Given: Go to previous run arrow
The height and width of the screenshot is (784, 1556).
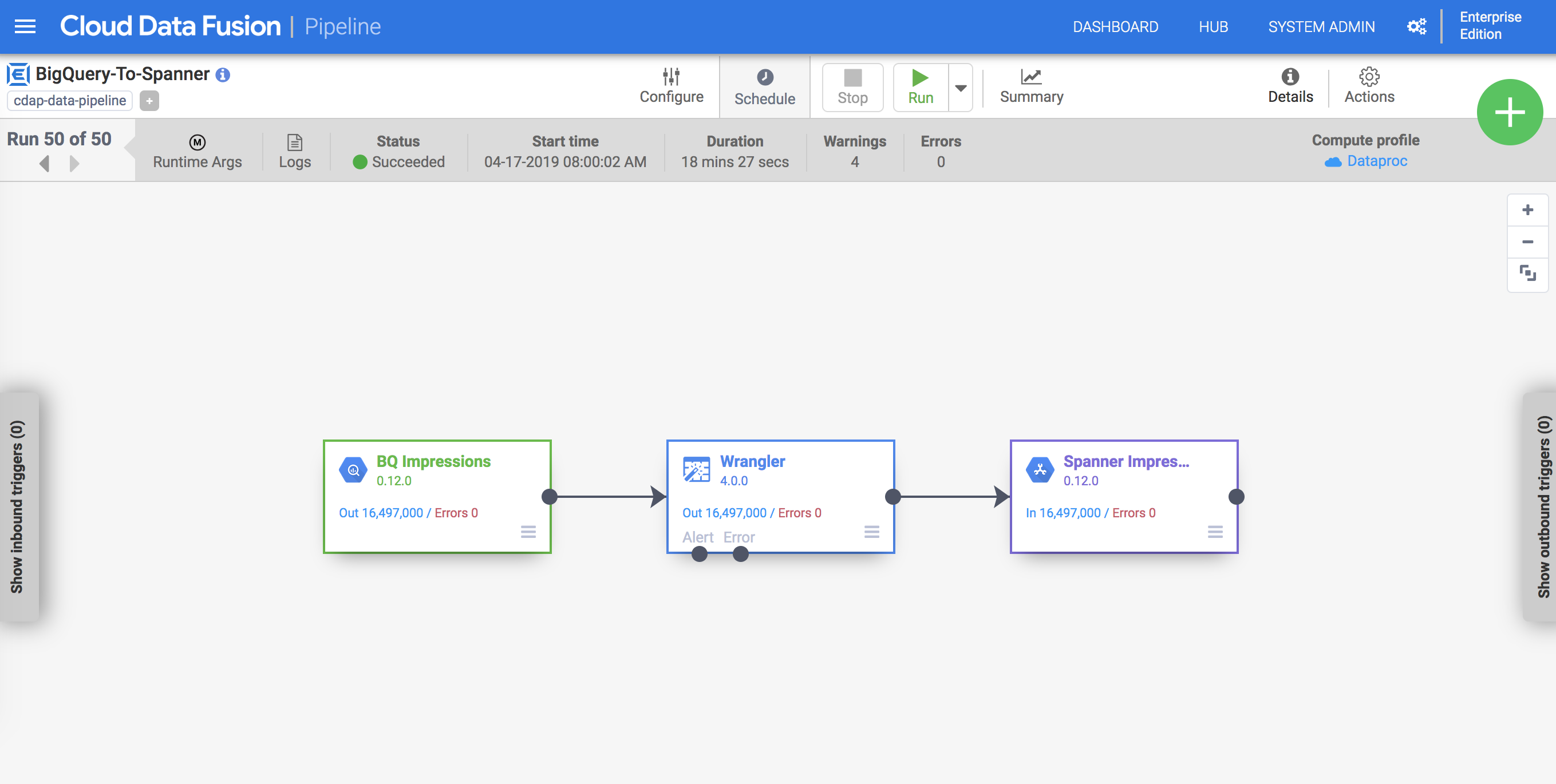Looking at the screenshot, I should [44, 164].
